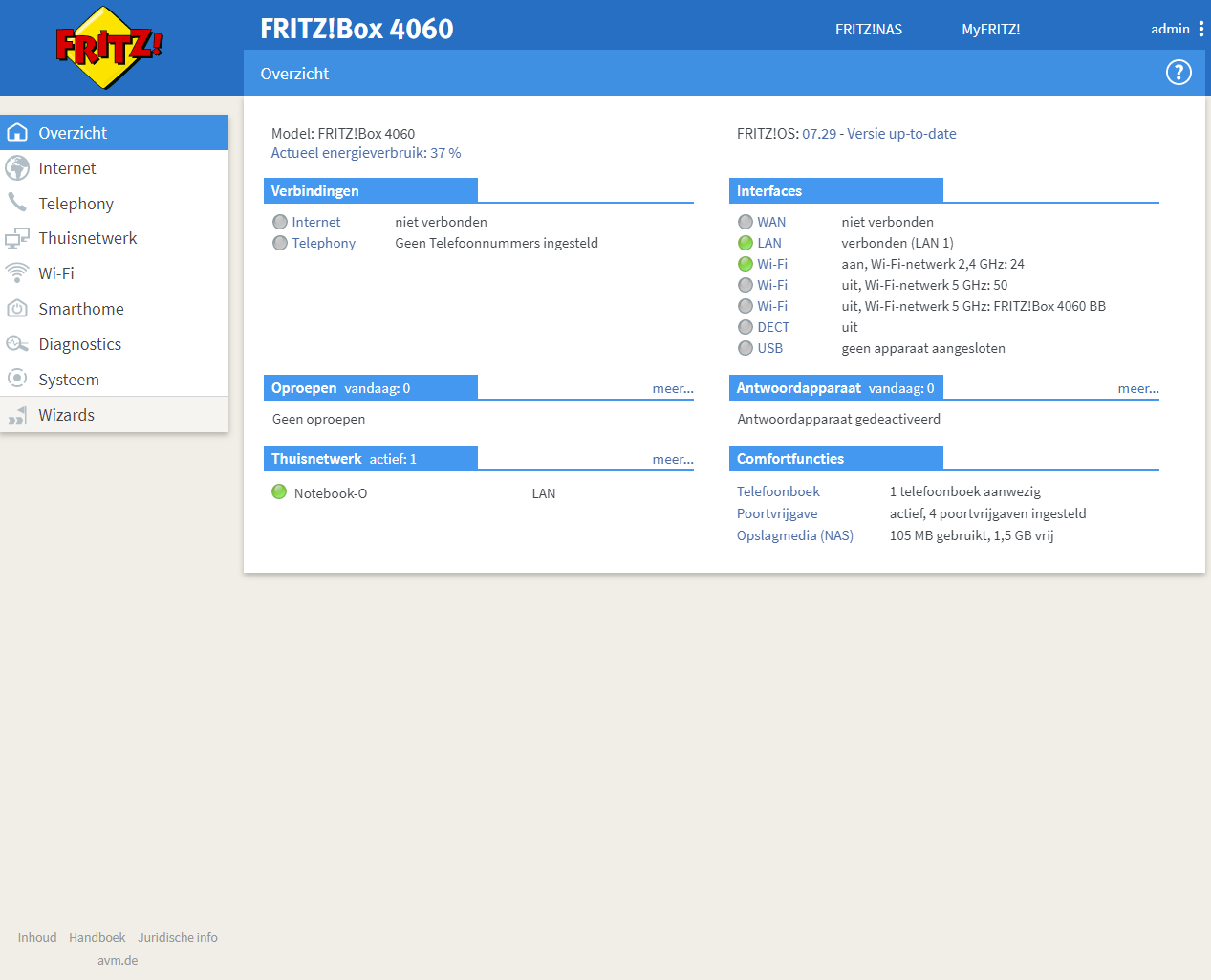Click the Systeem icon in sidebar

[17, 379]
